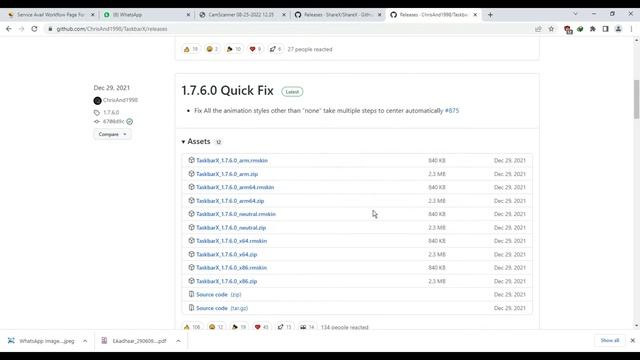Viewport: 640px width, 360px height.
Task: Click the page vertical scrollbar thumb
Action: pyautogui.click(x=636, y=99)
